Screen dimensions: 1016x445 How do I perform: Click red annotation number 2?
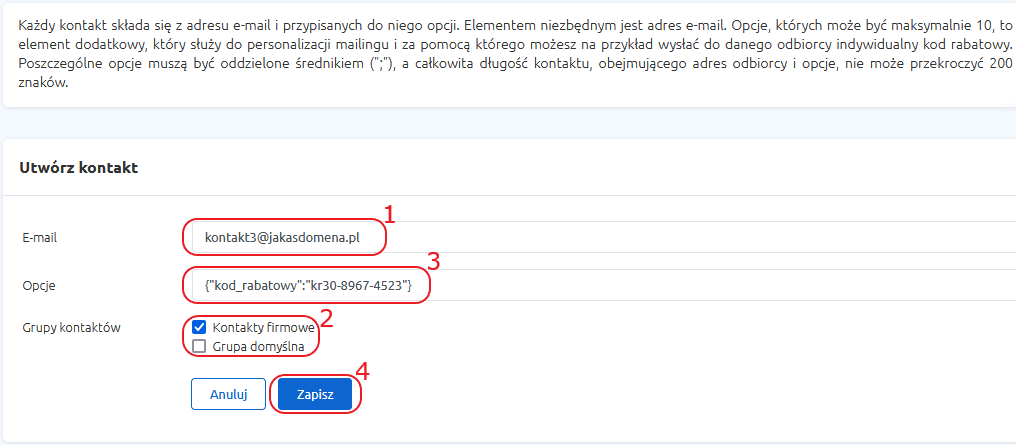coord(327,319)
